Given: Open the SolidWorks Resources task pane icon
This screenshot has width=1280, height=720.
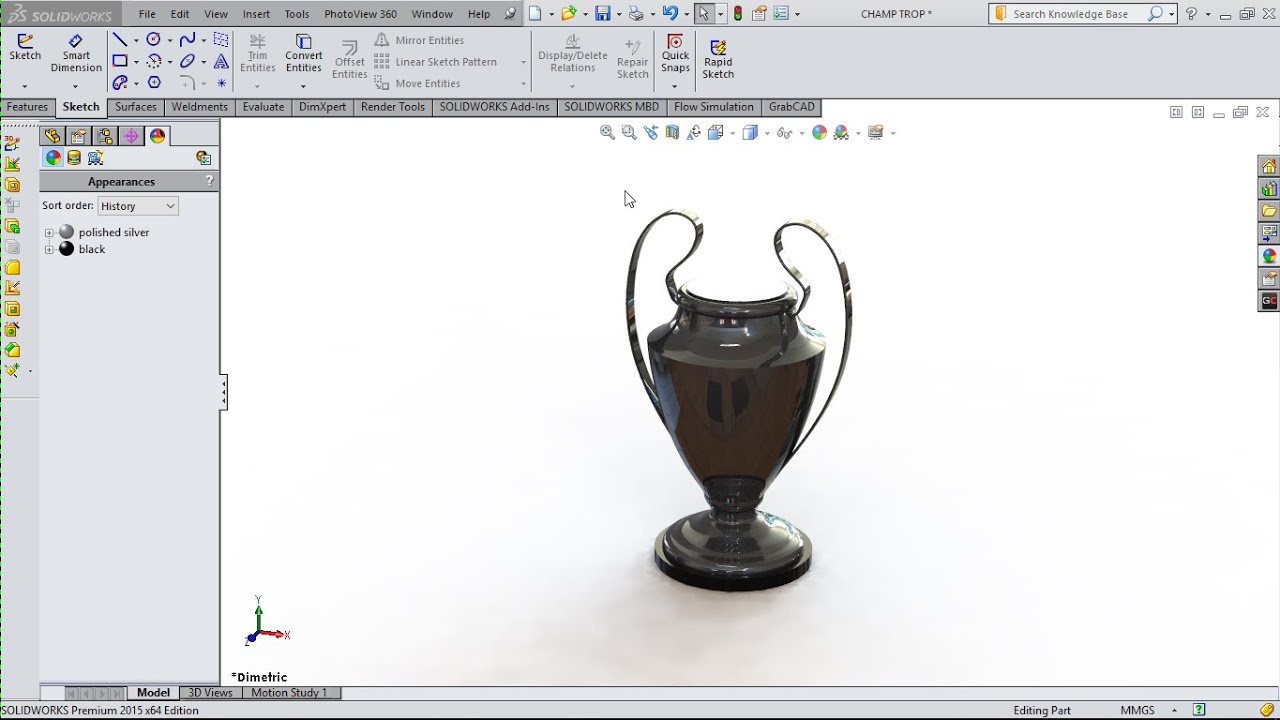Looking at the screenshot, I should [1269, 166].
